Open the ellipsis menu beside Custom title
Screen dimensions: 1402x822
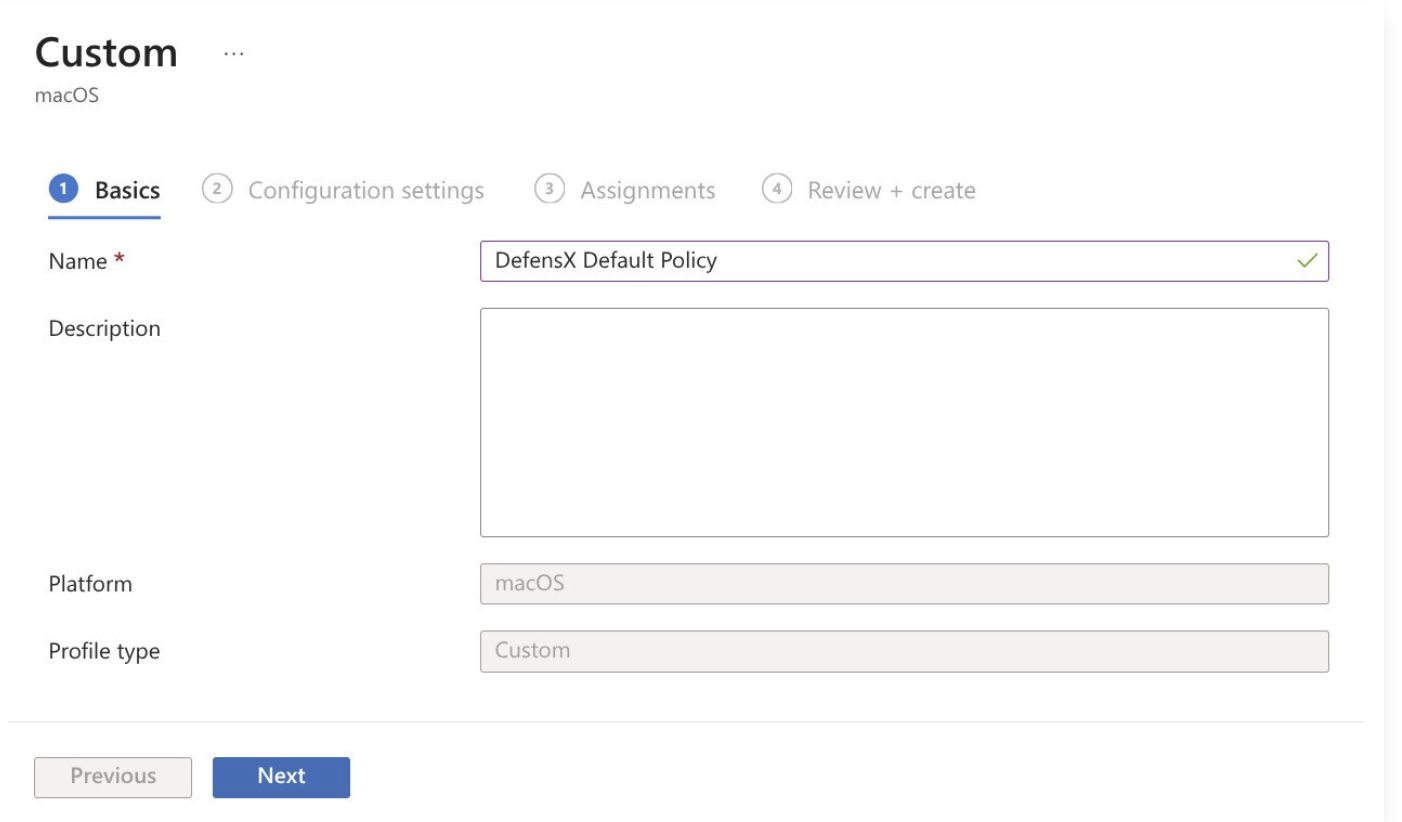pyautogui.click(x=233, y=54)
